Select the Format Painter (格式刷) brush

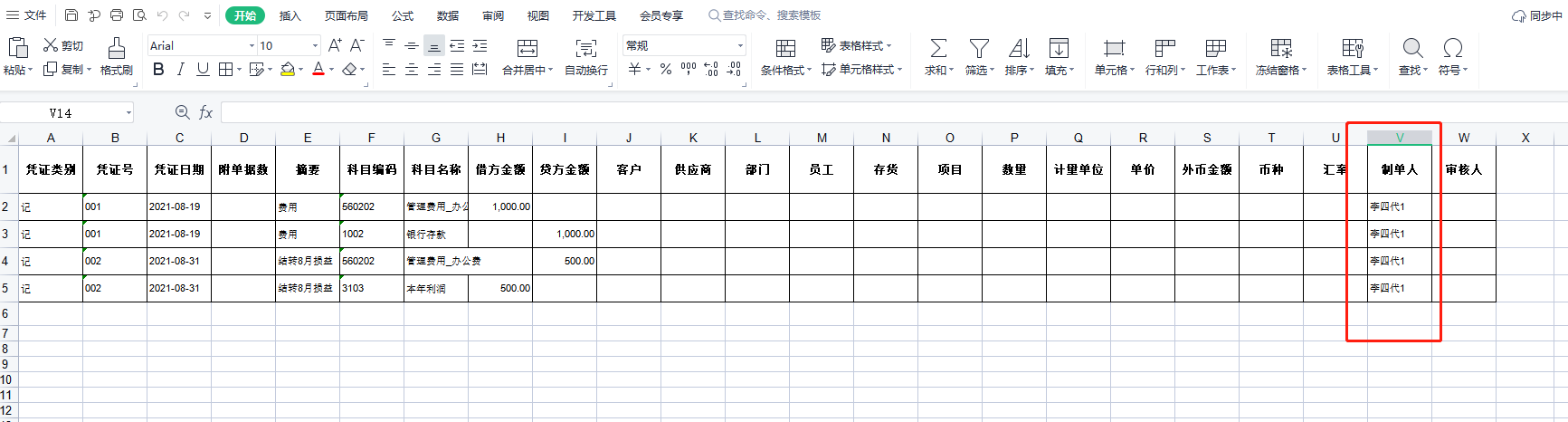point(116,56)
